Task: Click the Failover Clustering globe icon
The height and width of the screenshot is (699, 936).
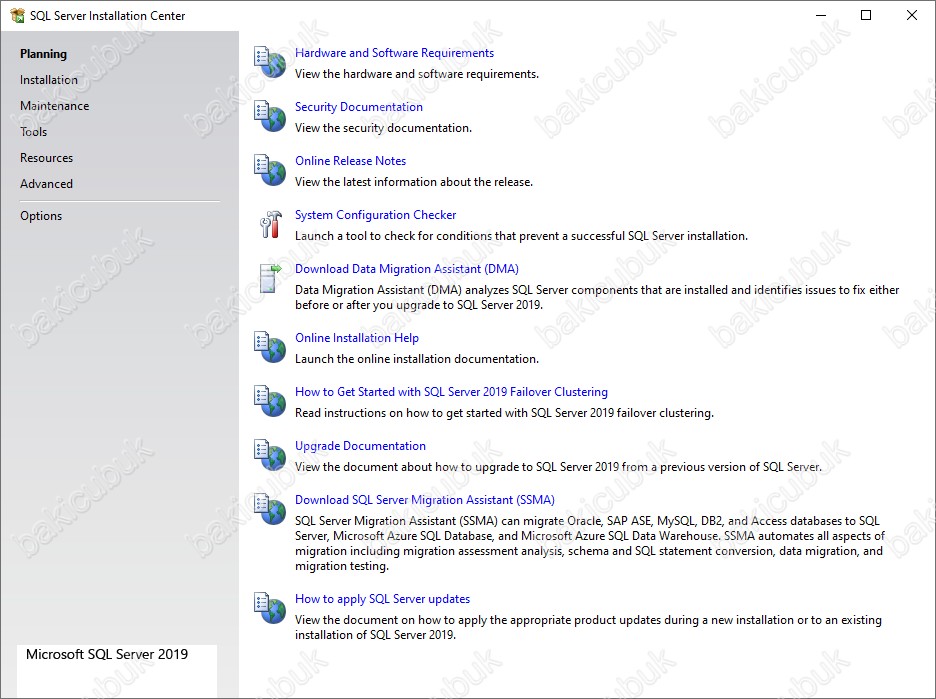Action: [270, 401]
